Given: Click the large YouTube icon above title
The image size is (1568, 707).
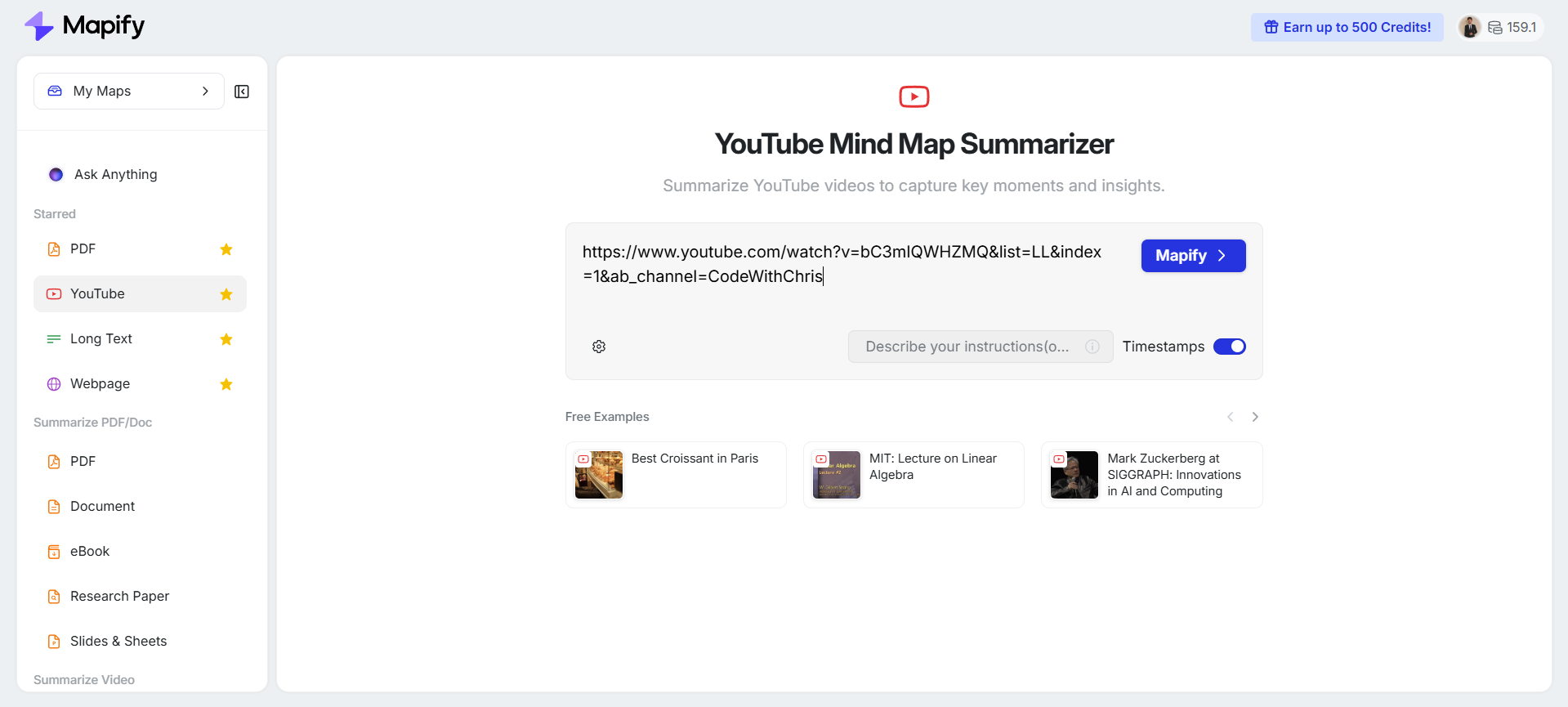Looking at the screenshot, I should 914,96.
